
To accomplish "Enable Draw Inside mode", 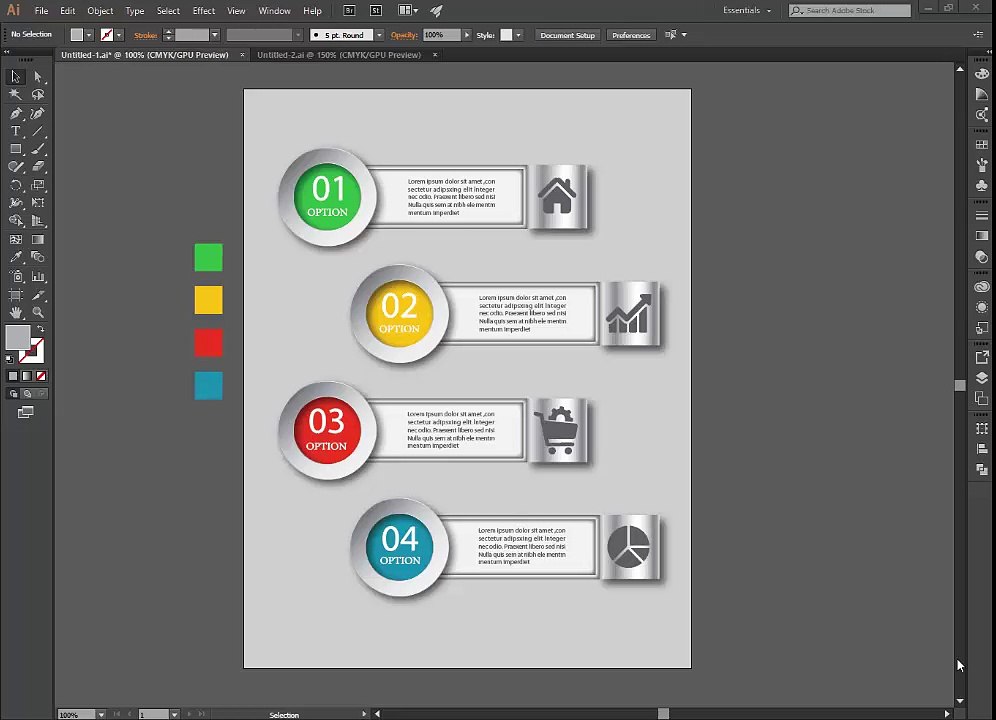I will pos(41,394).
